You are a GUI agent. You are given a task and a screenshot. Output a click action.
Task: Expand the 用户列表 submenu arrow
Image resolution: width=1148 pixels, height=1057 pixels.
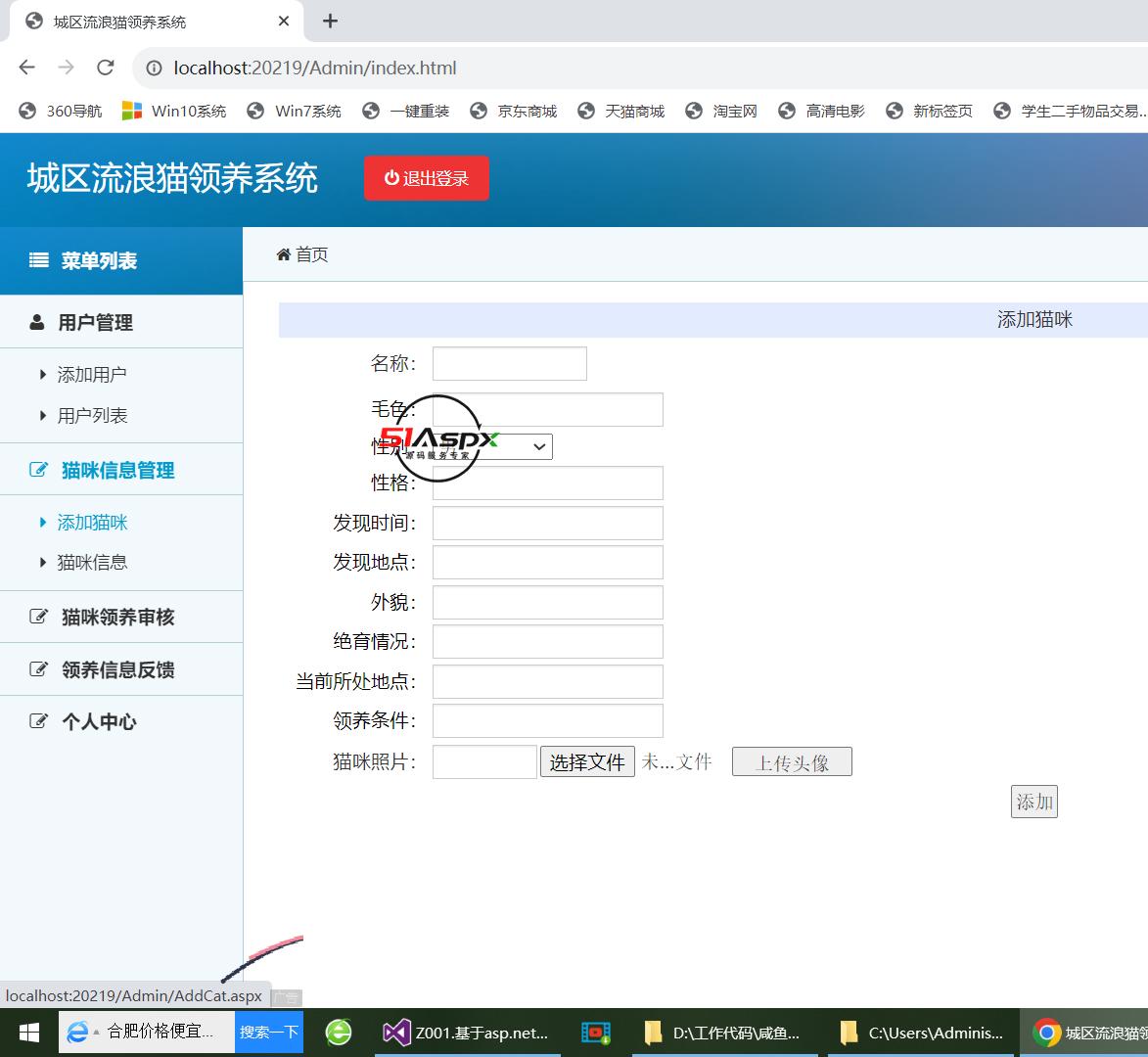click(42, 415)
